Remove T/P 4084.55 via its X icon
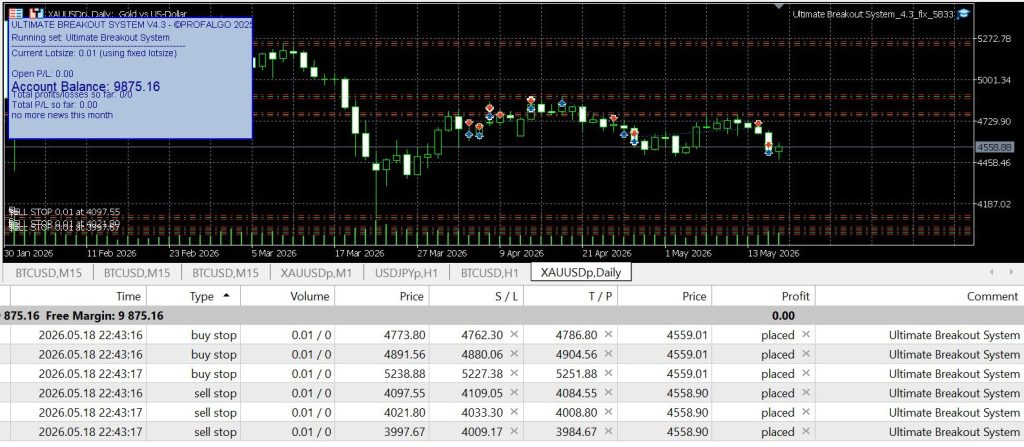This screenshot has height=447, width=1024. pos(608,393)
